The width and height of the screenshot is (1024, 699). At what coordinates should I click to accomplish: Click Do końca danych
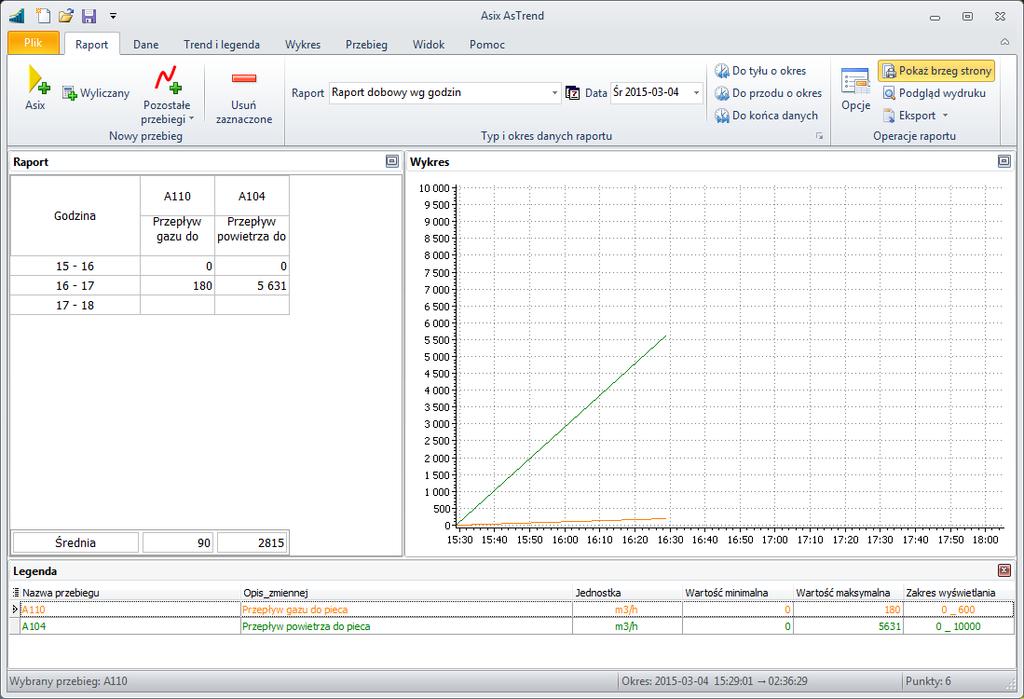point(766,115)
